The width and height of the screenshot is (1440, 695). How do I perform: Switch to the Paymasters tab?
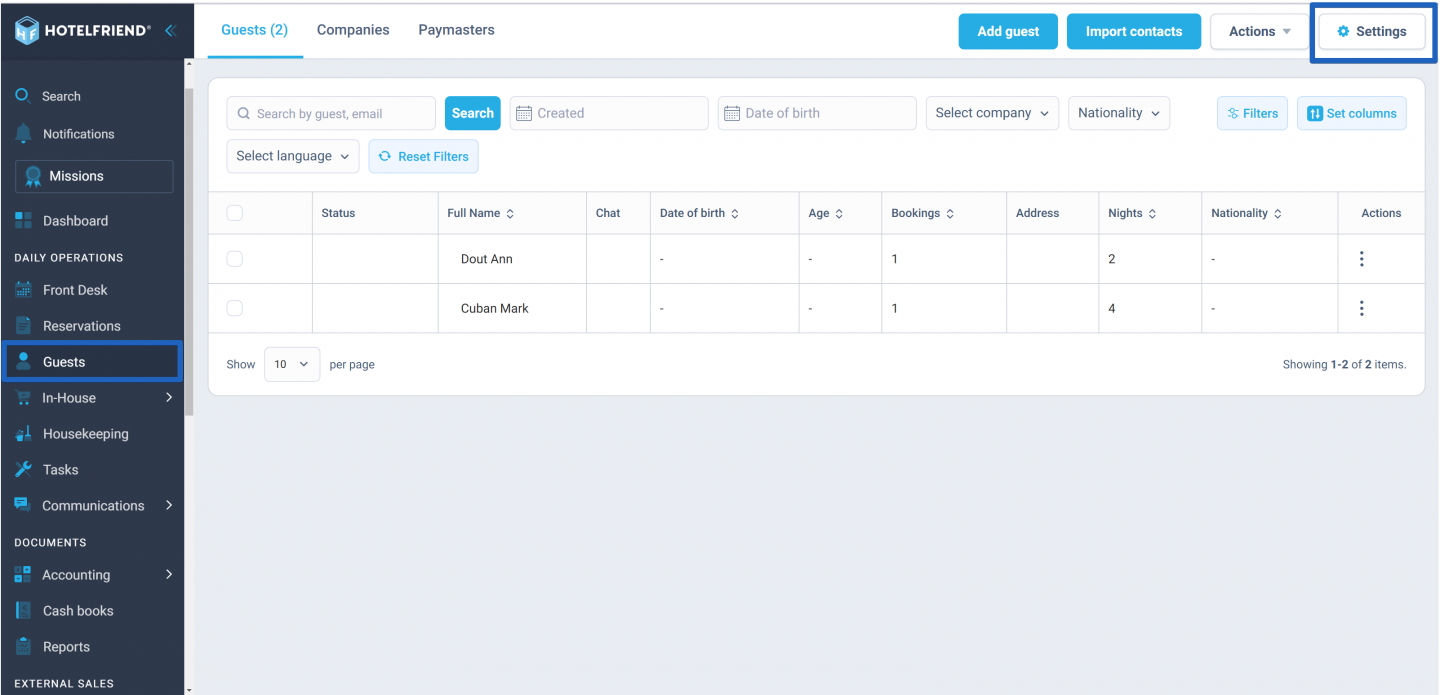pyautogui.click(x=456, y=30)
